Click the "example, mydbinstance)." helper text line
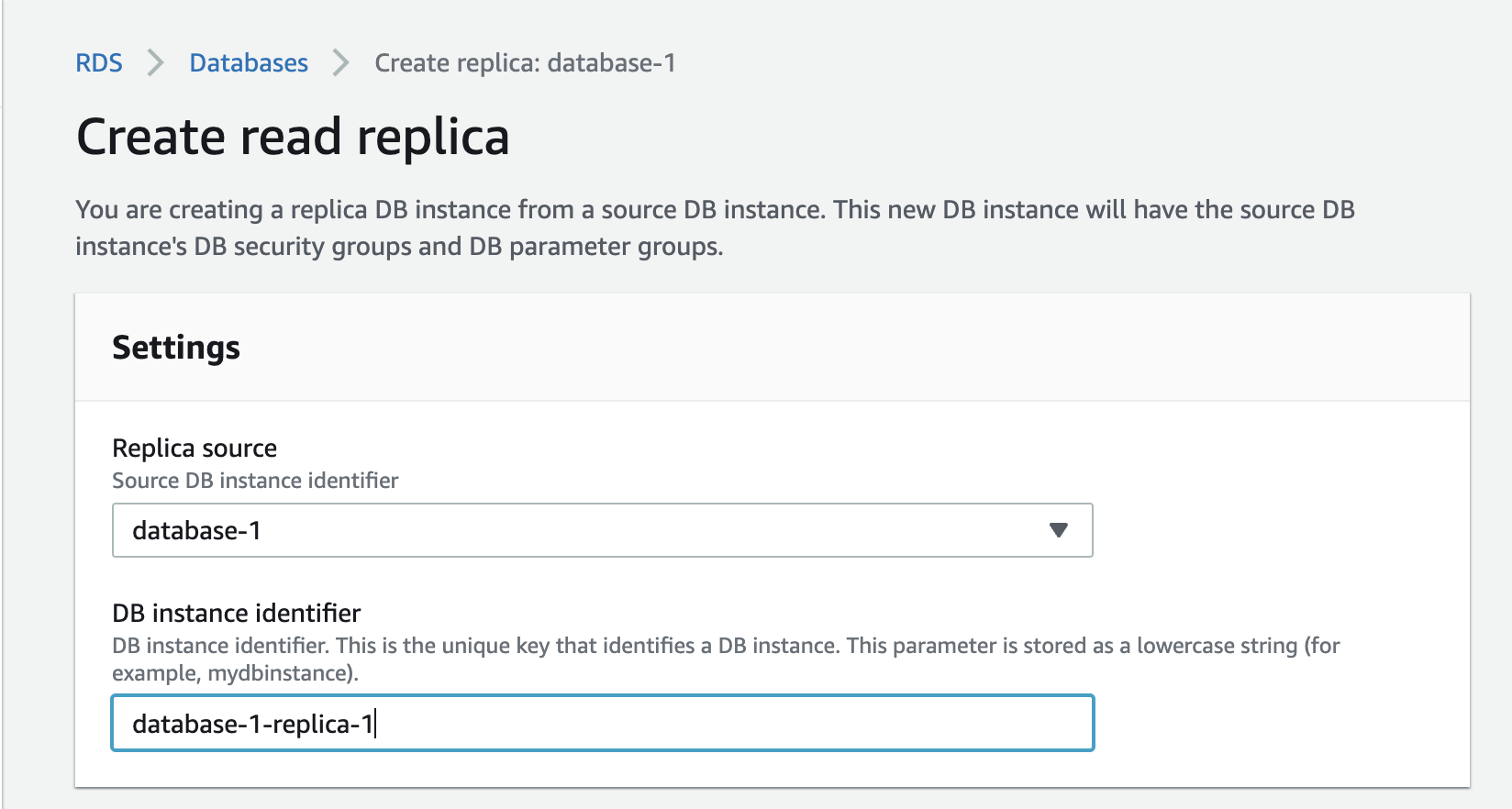Screen dimensions: 1512x809 [235, 673]
